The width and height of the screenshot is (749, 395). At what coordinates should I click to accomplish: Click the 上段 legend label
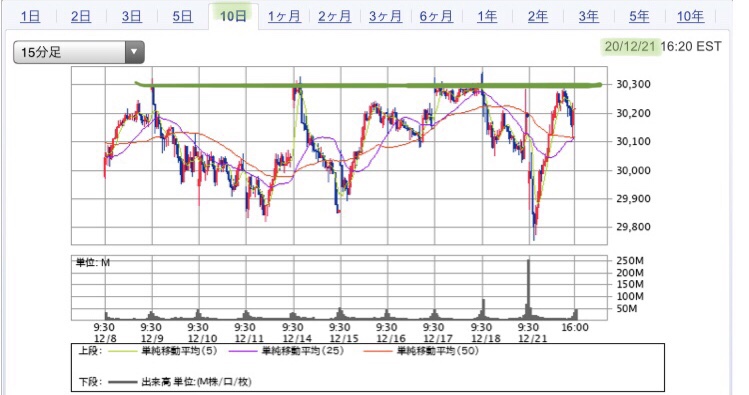(x=90, y=351)
